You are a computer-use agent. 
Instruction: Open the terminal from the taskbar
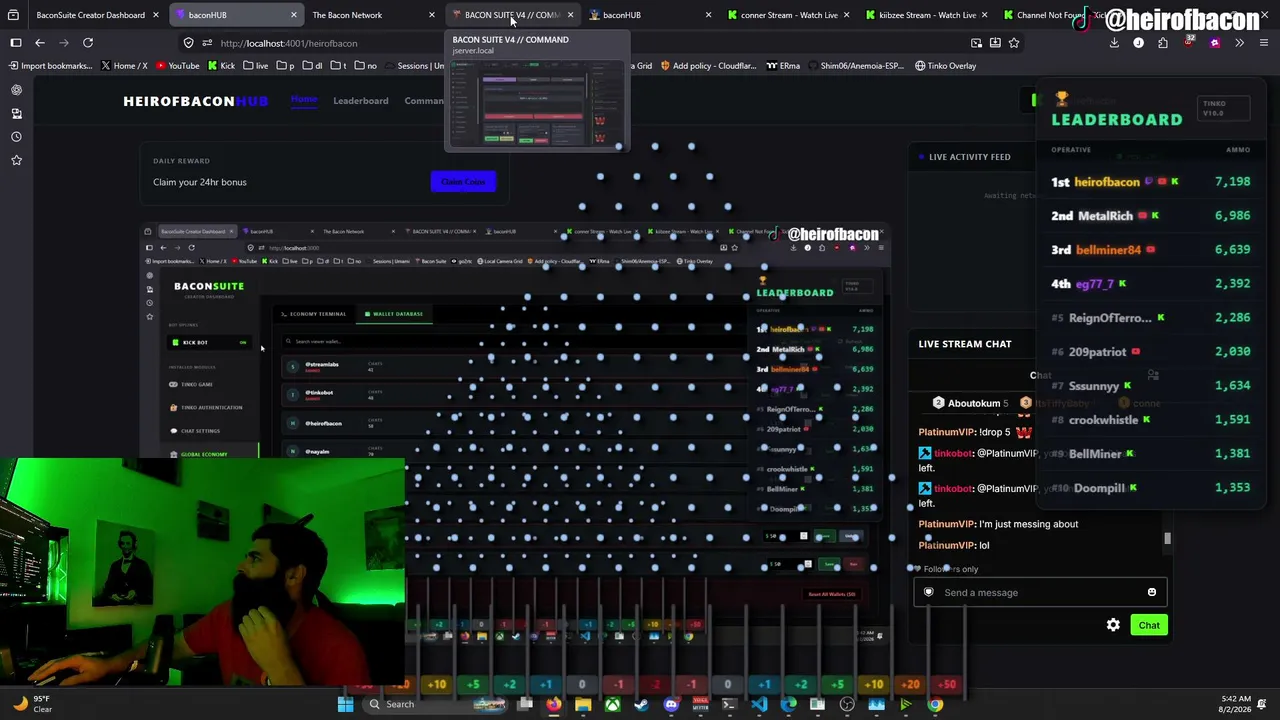pos(729,704)
